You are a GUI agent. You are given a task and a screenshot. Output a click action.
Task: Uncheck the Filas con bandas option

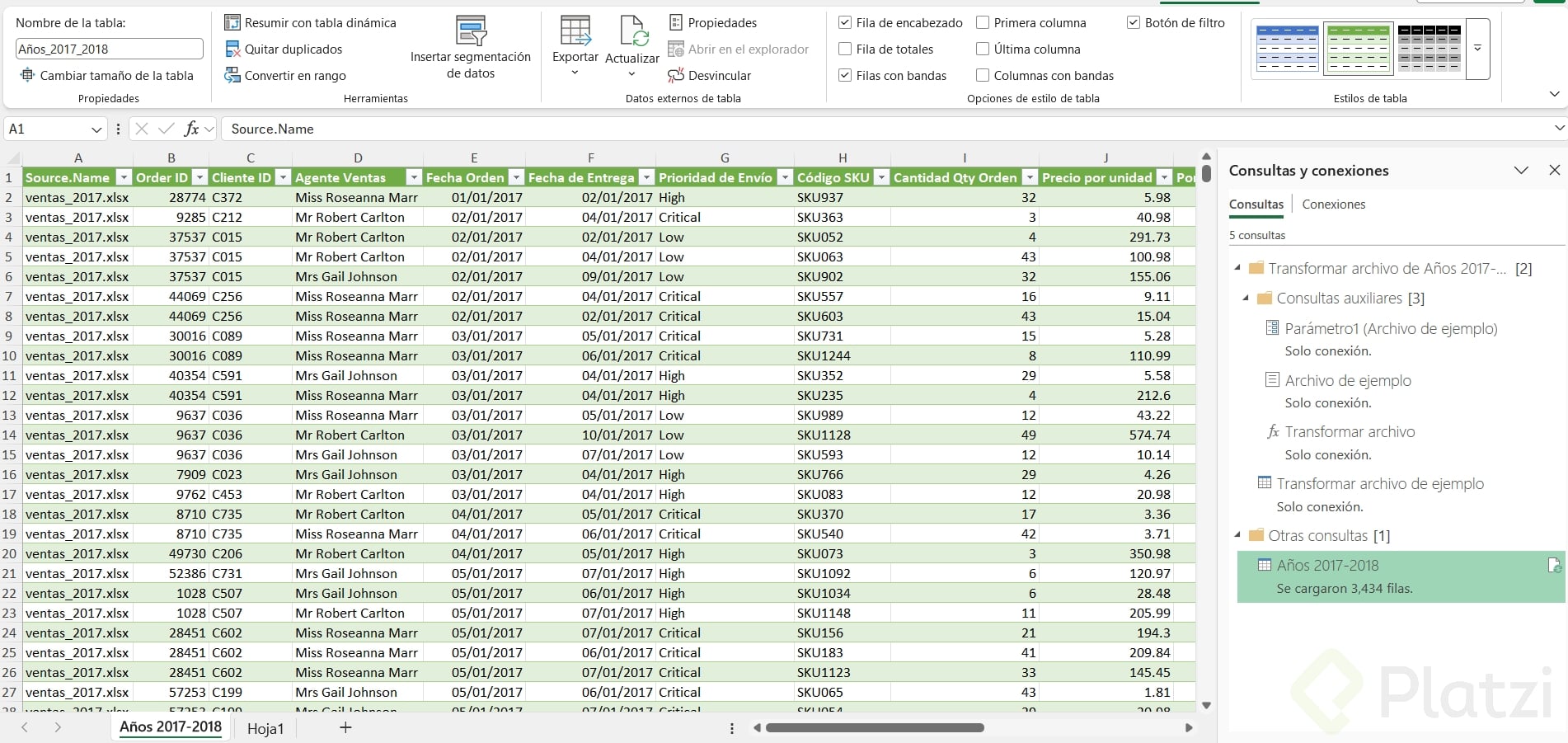point(845,76)
